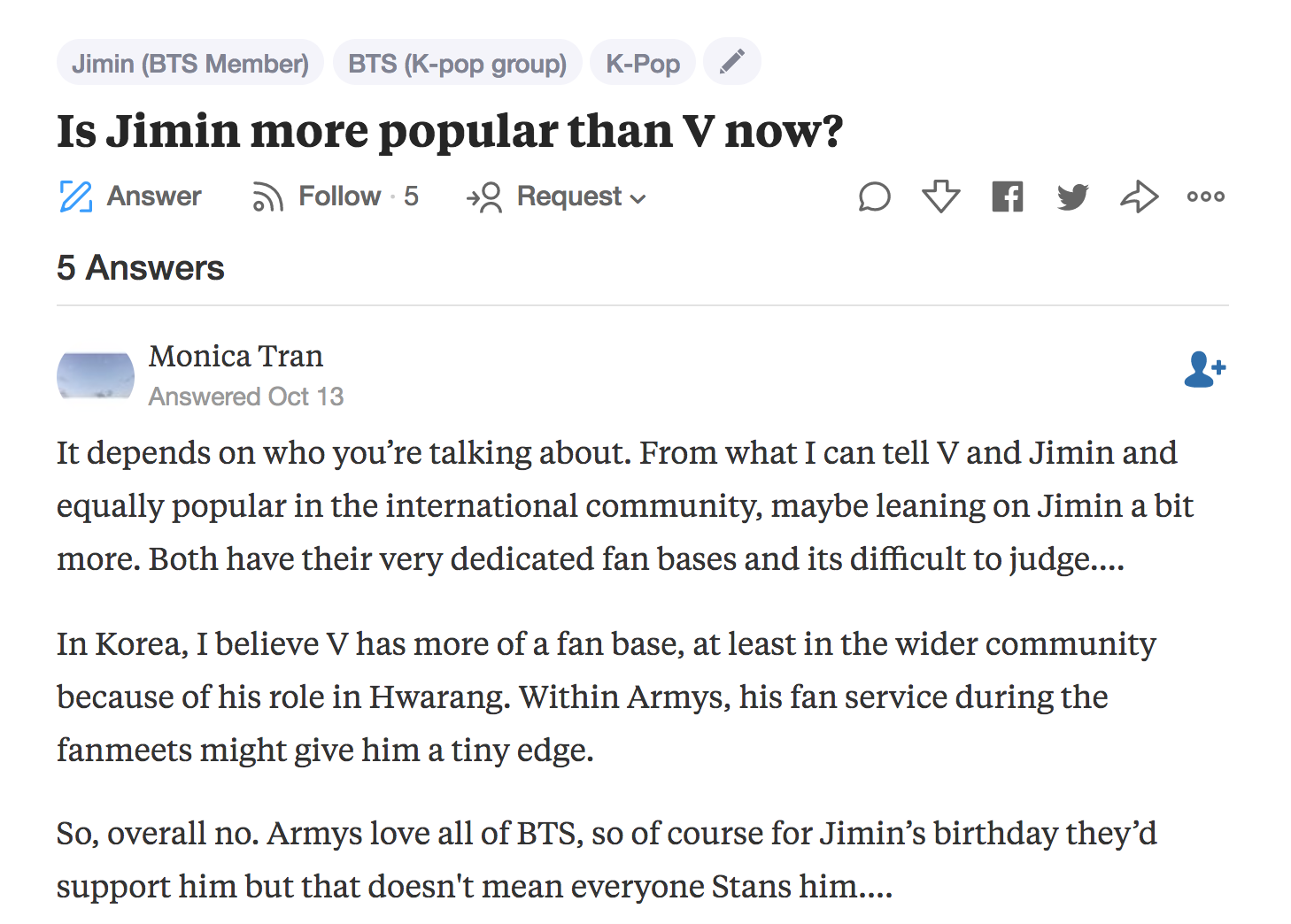The image size is (1291, 924).
Task: Toggle Follow on this question
Action: [340, 196]
